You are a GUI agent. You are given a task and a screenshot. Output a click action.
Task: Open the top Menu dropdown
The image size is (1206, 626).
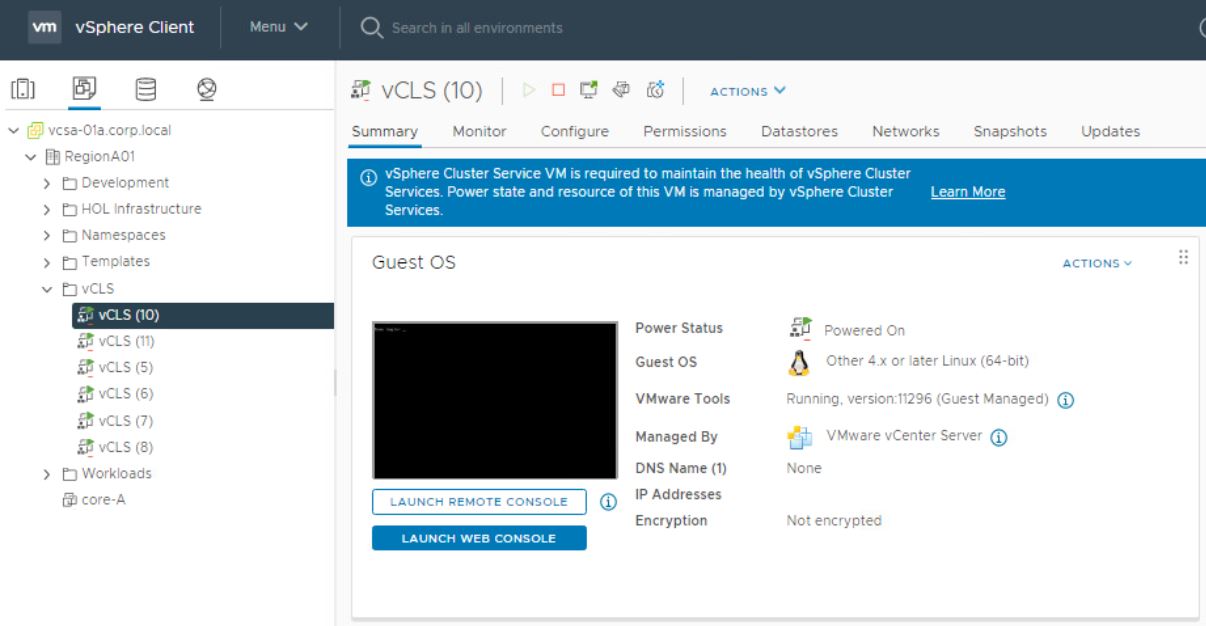point(278,28)
